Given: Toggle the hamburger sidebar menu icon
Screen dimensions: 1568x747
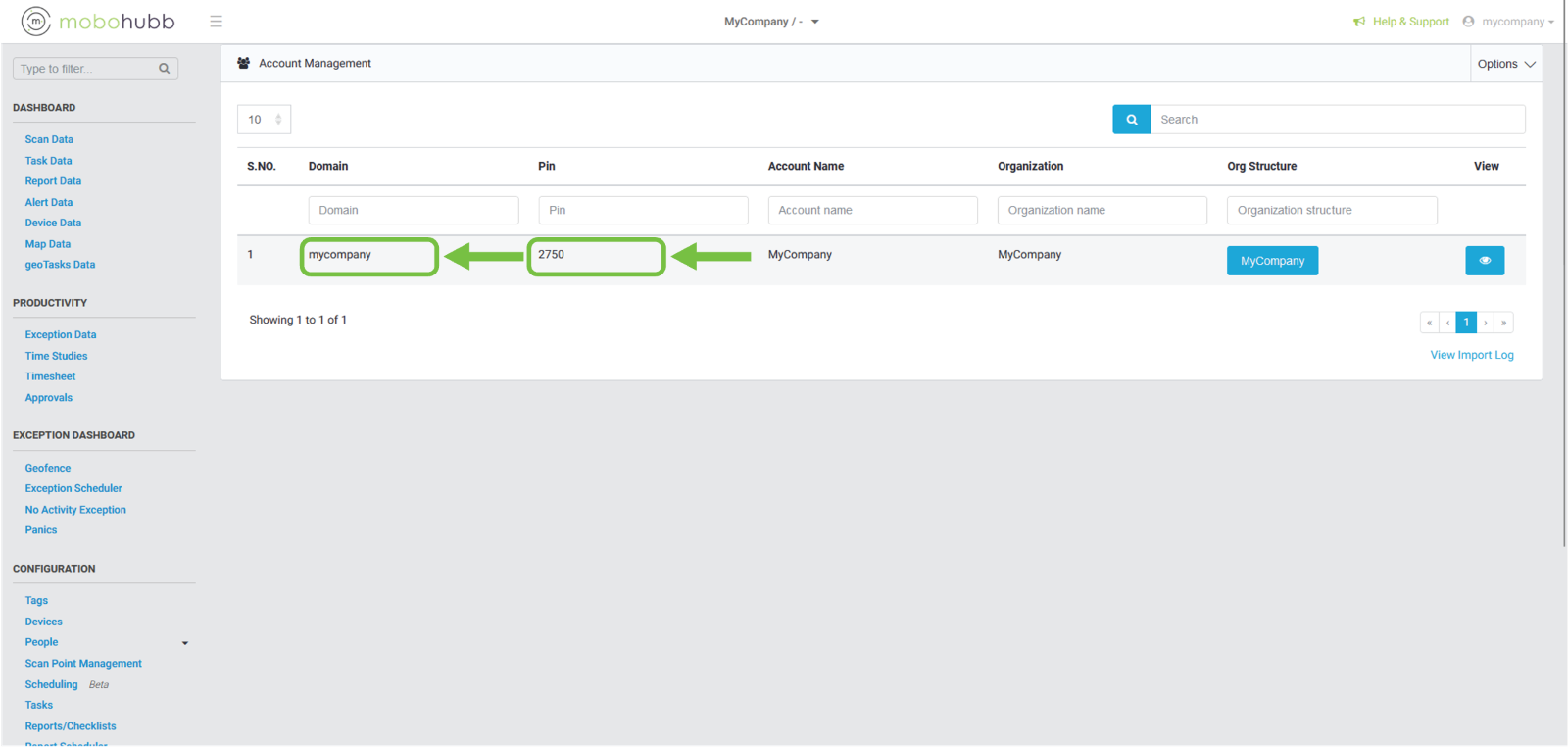Looking at the screenshot, I should pos(216,21).
